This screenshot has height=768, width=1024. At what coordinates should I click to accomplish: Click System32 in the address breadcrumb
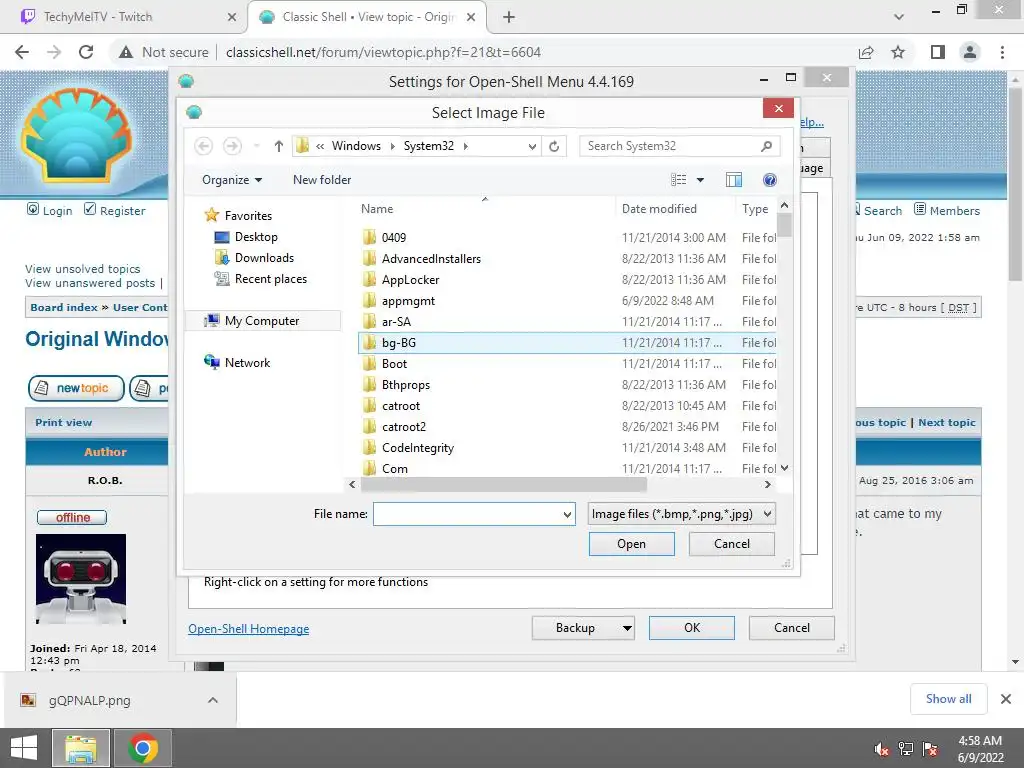(x=428, y=146)
